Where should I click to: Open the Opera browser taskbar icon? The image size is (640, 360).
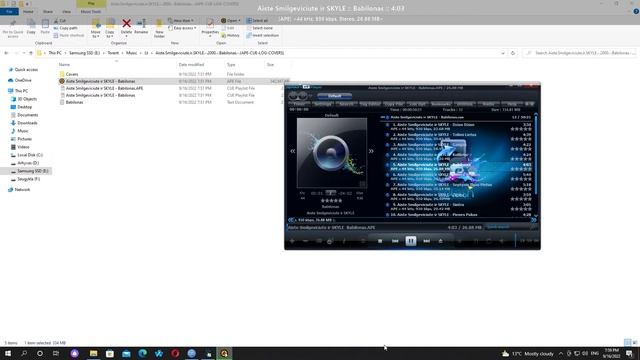(x=175, y=353)
